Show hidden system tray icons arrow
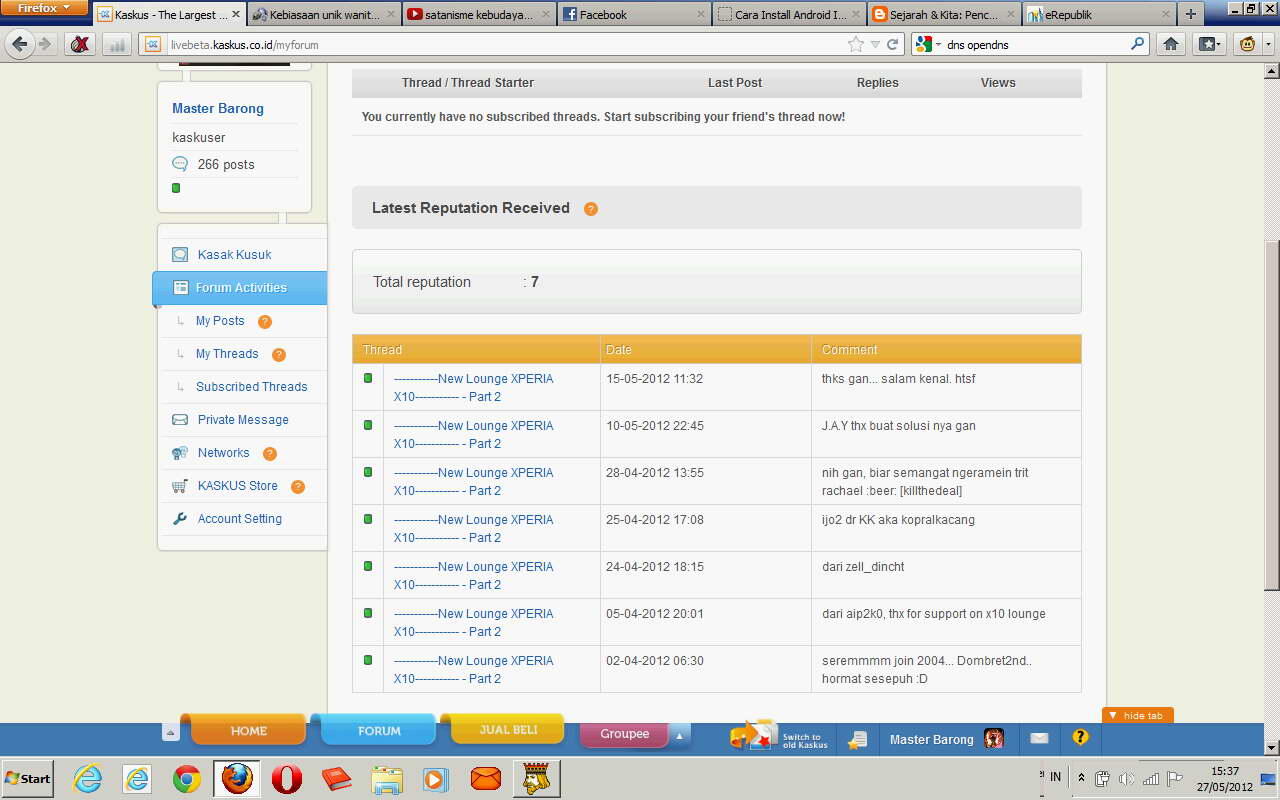Image resolution: width=1280 pixels, height=800 pixels. point(1081,777)
